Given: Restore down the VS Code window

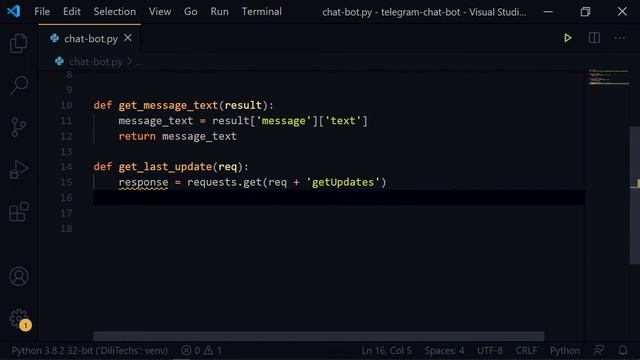Looking at the screenshot, I should pyautogui.click(x=585, y=11).
